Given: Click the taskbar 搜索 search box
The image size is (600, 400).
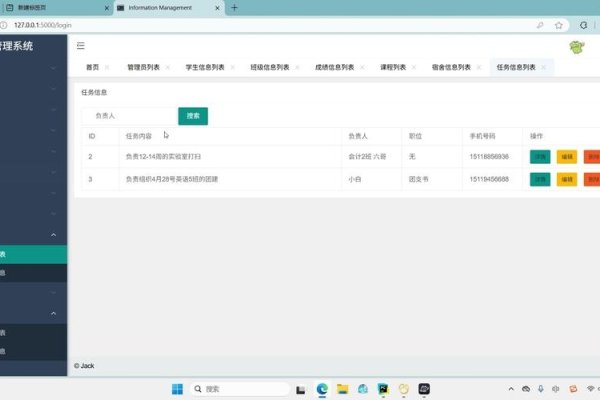Looking at the screenshot, I should pos(240,389).
